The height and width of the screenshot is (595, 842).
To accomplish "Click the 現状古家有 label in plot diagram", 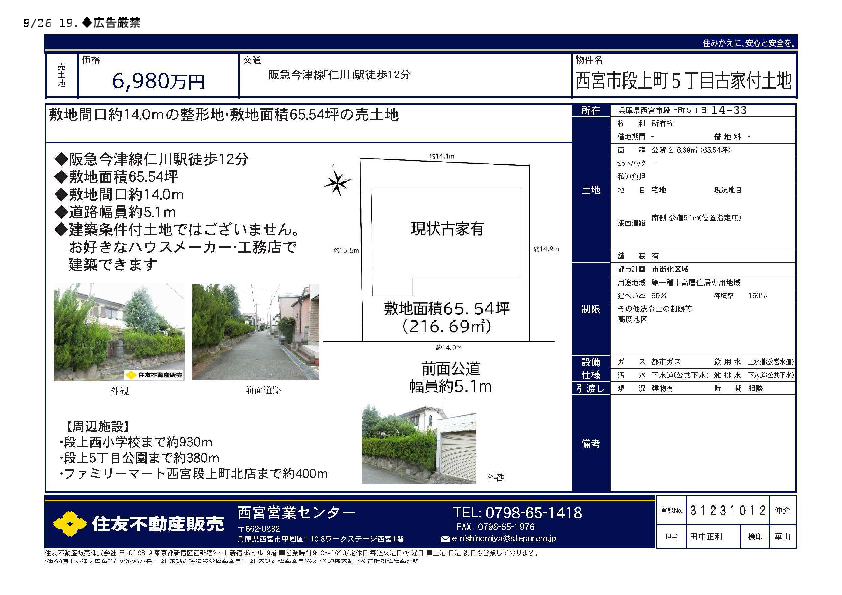I will (447, 229).
